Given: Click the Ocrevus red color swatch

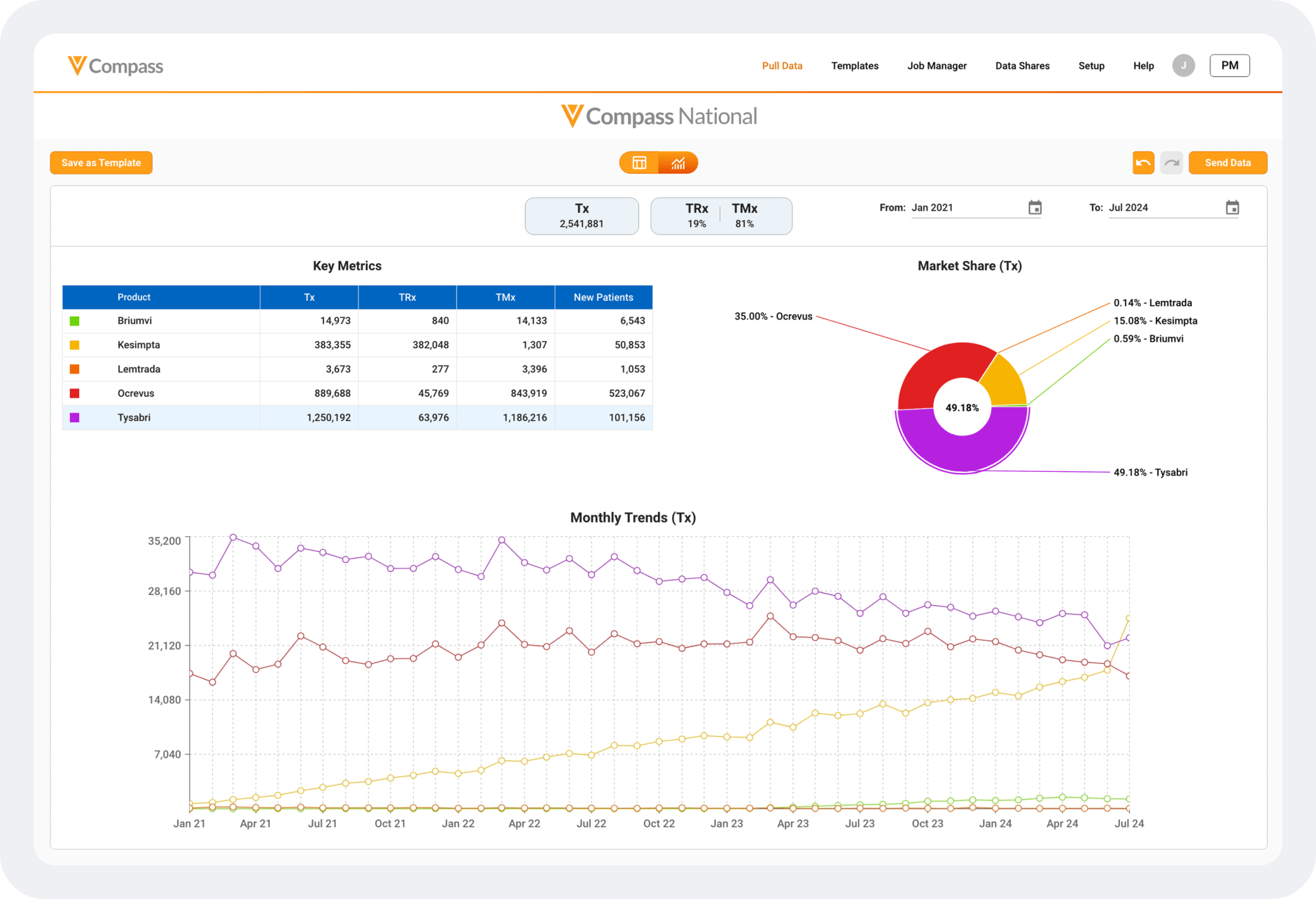Looking at the screenshot, I should pos(75,393).
